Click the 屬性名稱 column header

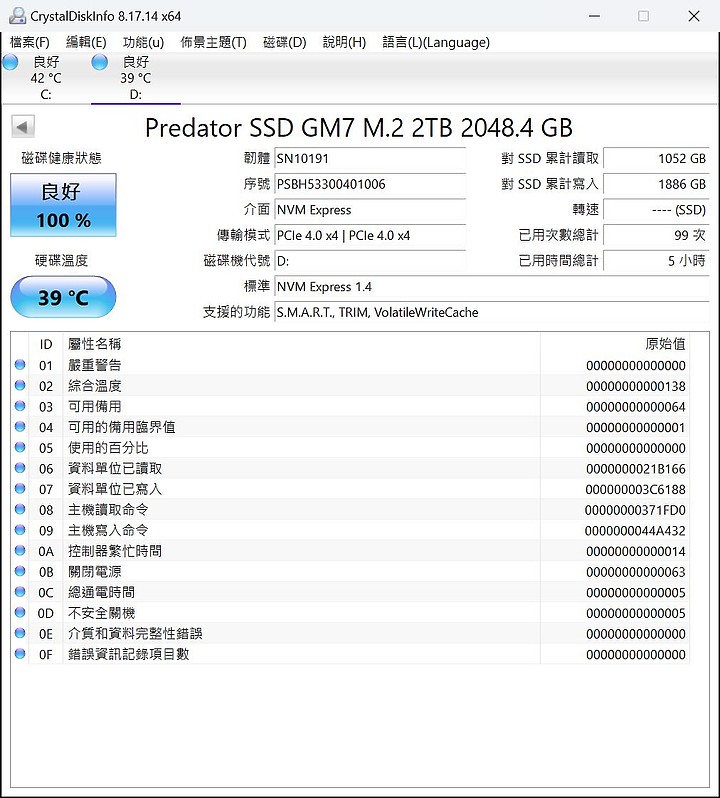(301, 344)
